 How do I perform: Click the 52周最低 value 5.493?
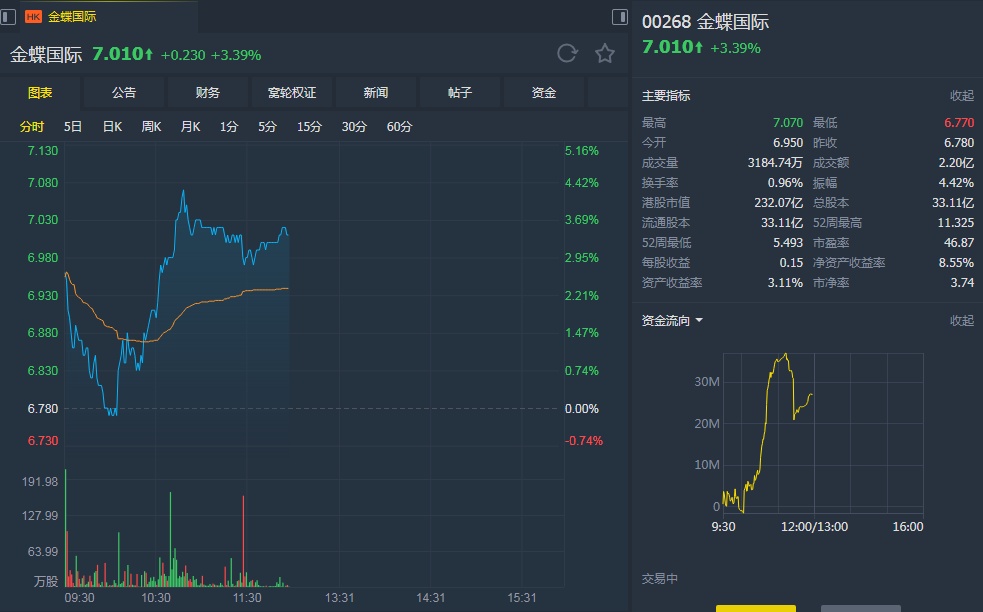click(787, 243)
